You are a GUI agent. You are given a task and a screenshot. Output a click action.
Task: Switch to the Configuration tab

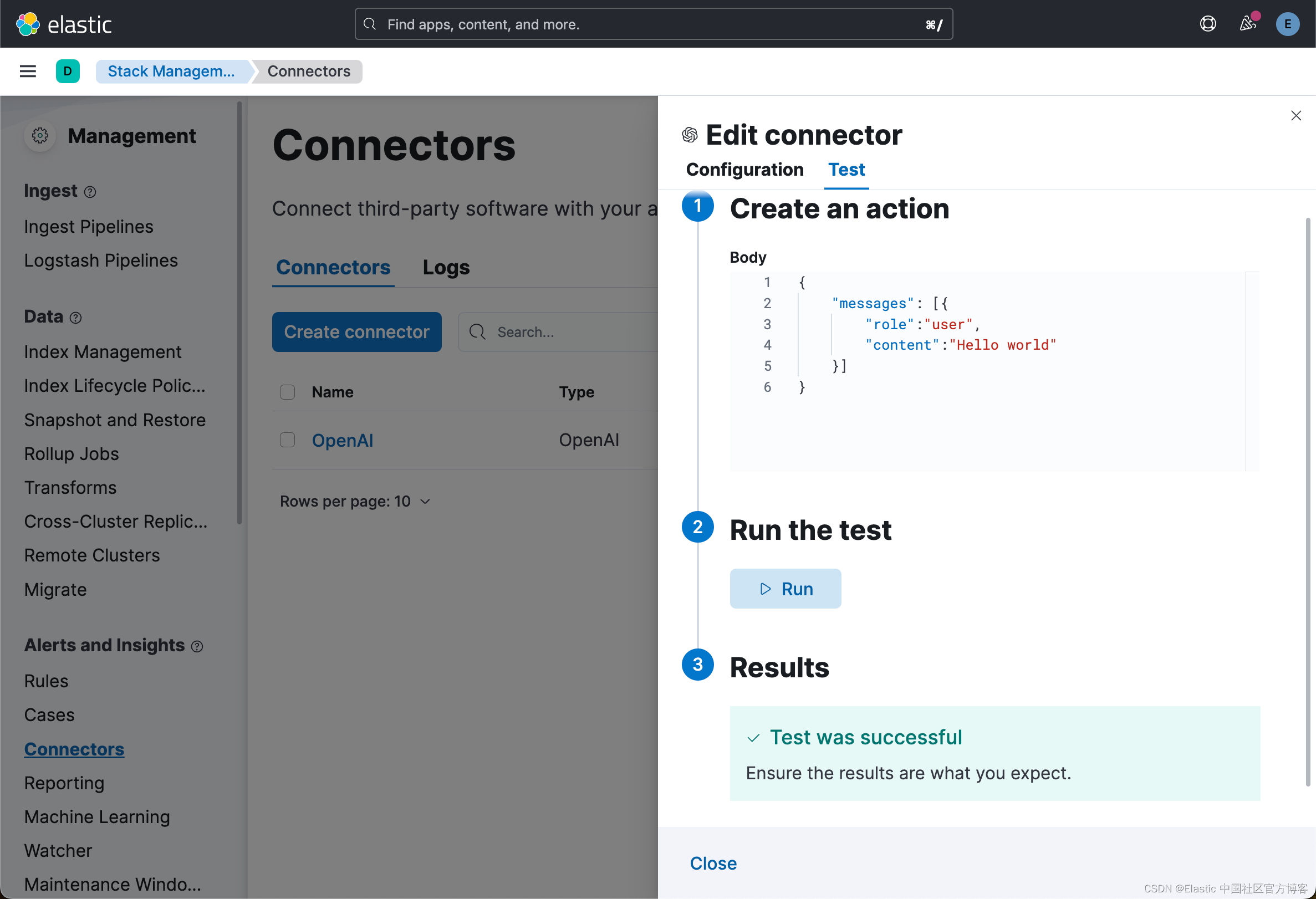pyautogui.click(x=744, y=169)
